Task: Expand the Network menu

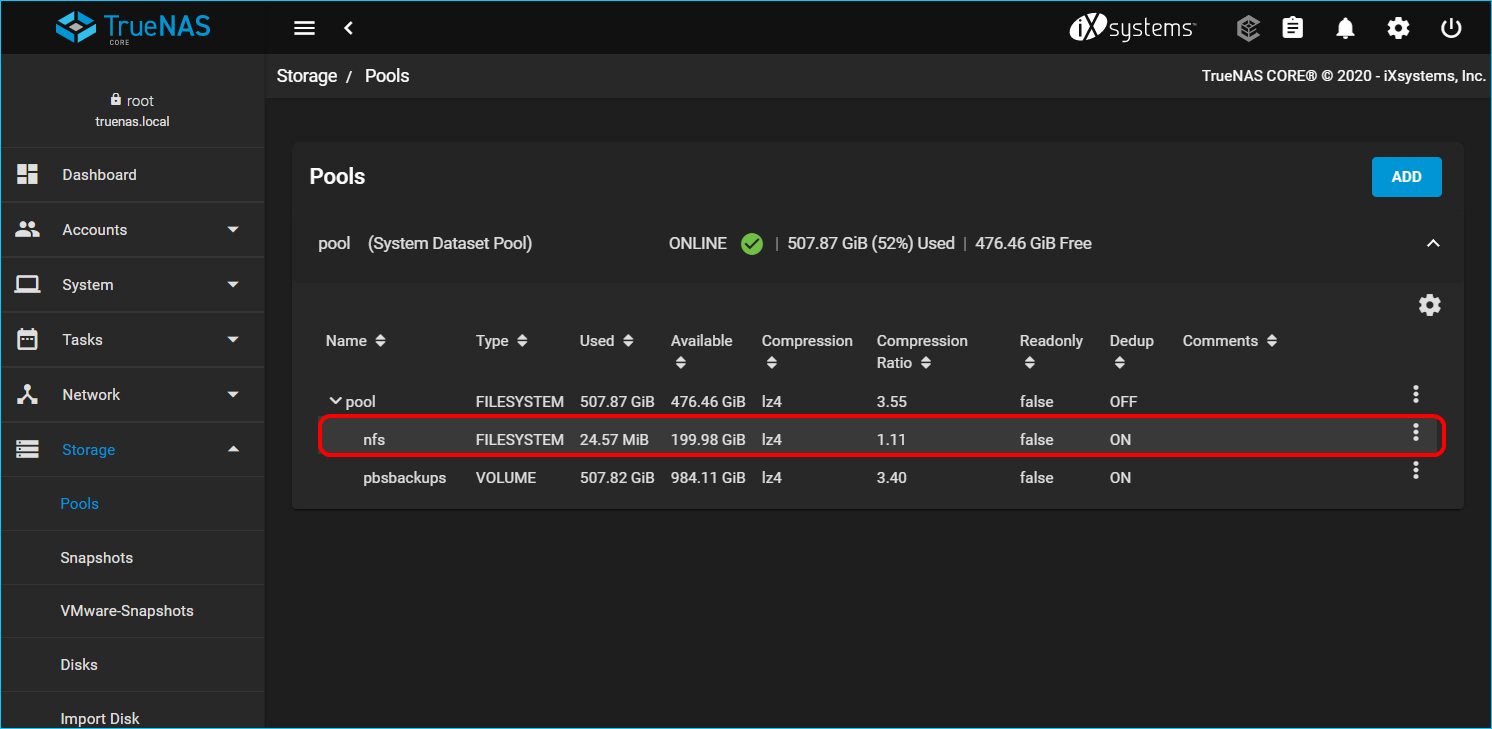Action: (133, 395)
